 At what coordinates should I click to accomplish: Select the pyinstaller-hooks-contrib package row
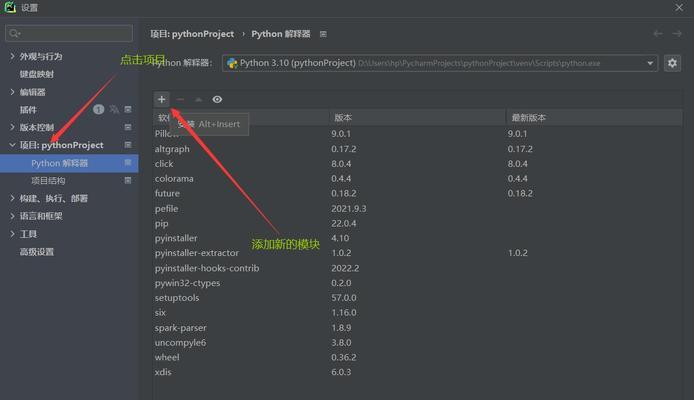tap(417, 268)
